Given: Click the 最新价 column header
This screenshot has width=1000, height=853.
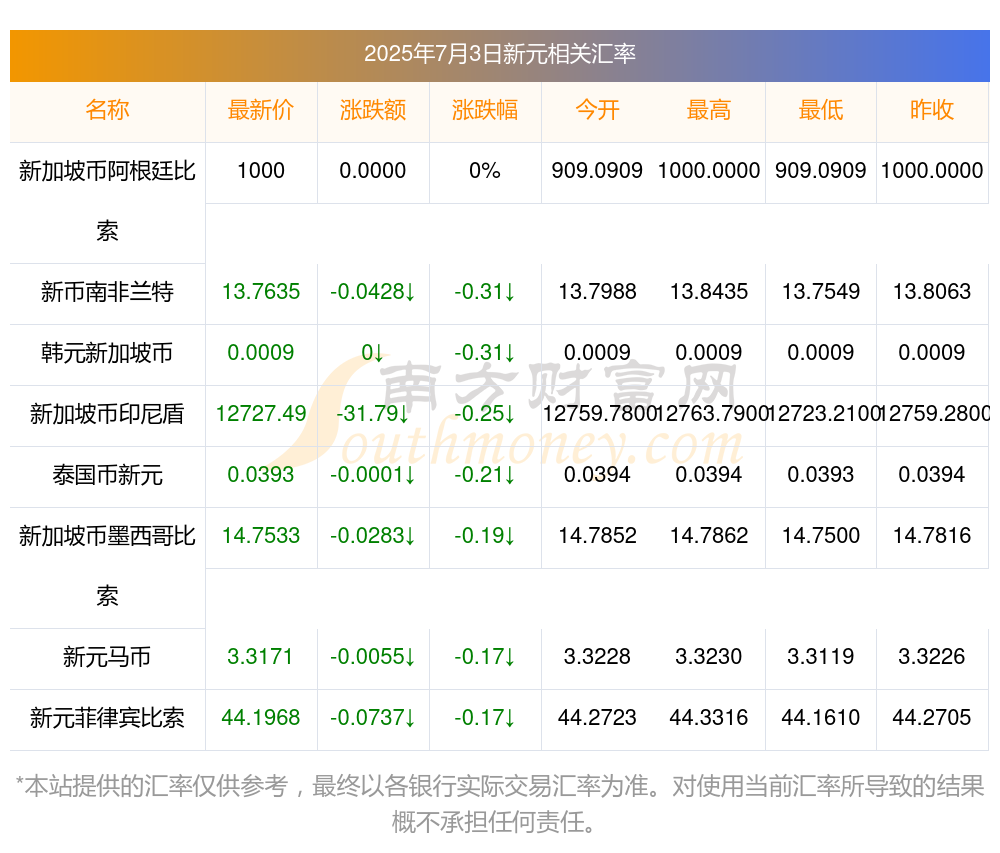Looking at the screenshot, I should pos(261,110).
